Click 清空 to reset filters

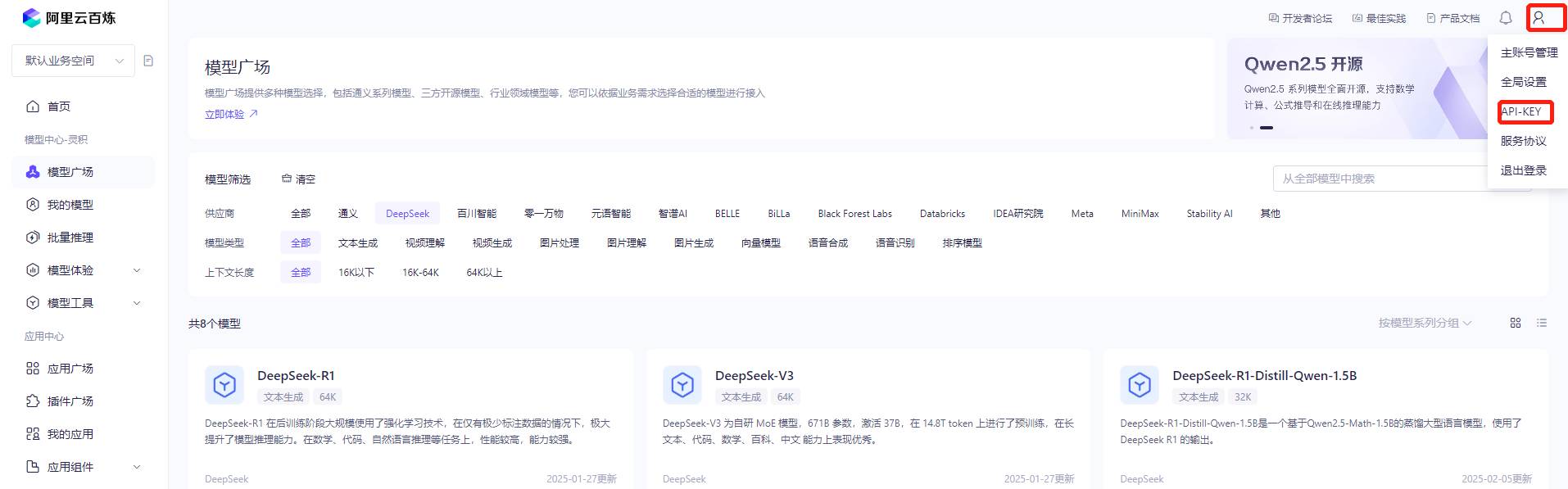coord(298,179)
